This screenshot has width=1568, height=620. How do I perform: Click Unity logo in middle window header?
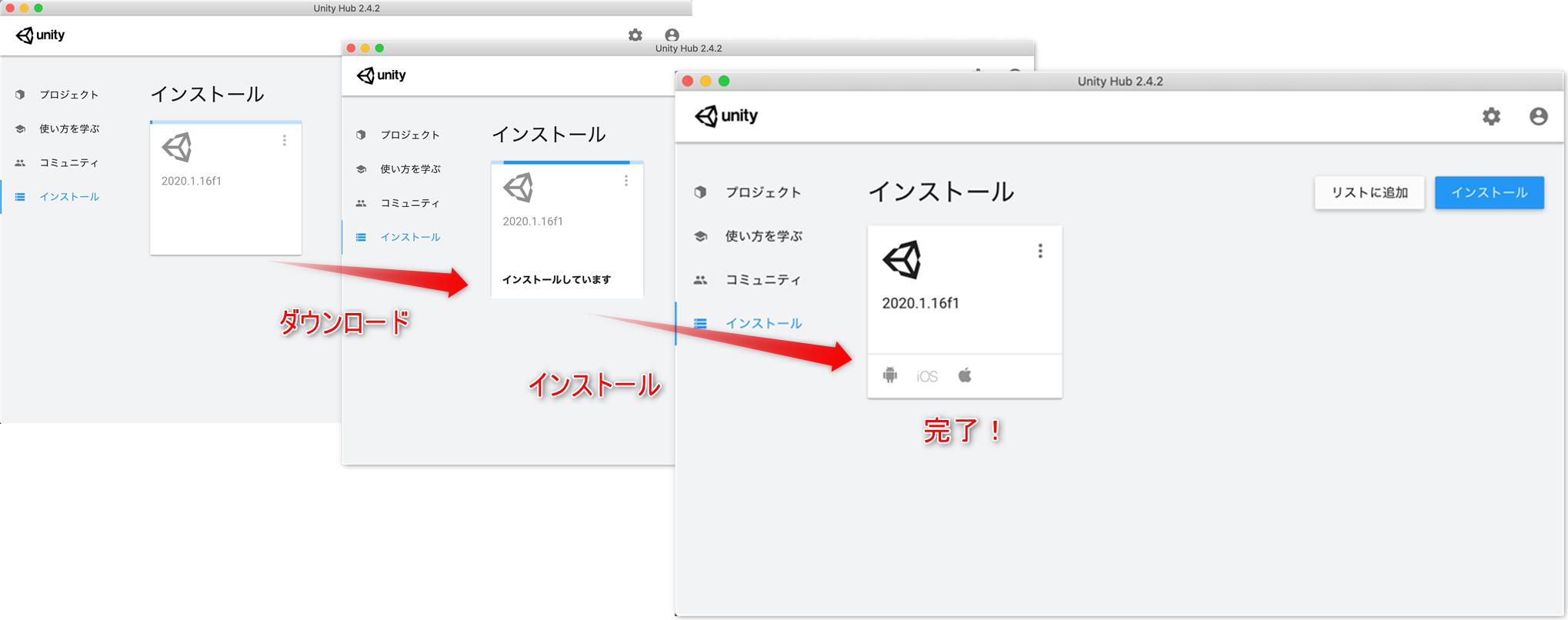[381, 75]
